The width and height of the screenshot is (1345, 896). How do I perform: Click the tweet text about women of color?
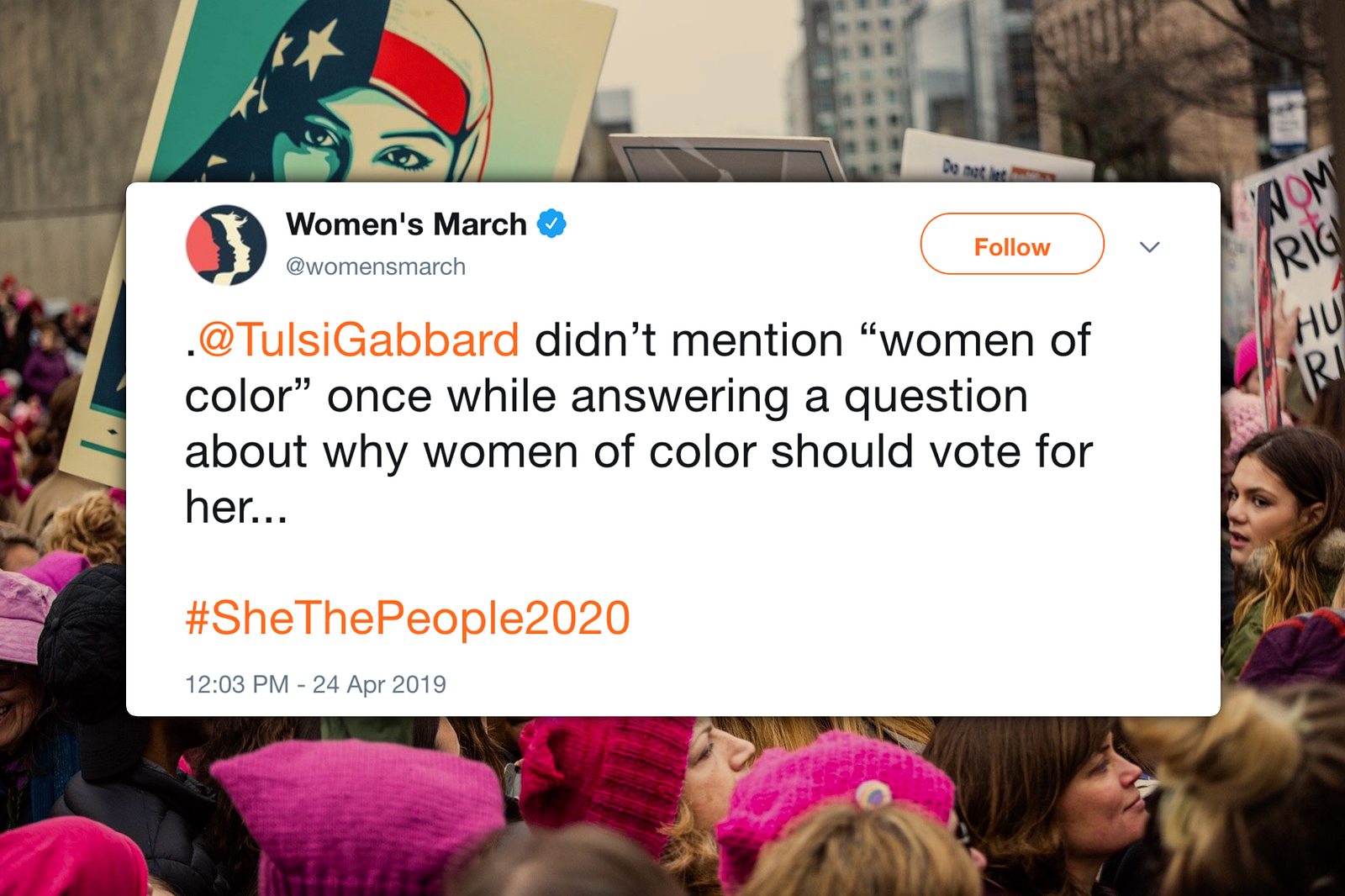click(x=639, y=424)
